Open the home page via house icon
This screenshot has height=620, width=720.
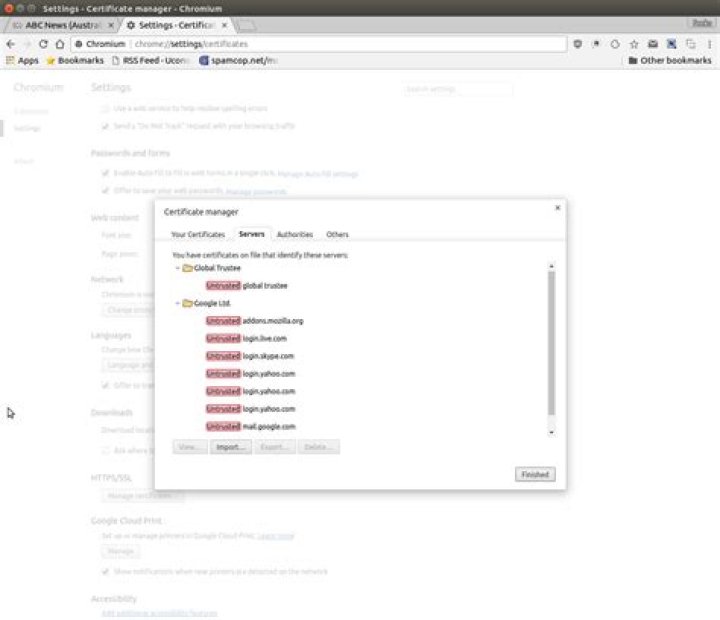(x=60, y=44)
